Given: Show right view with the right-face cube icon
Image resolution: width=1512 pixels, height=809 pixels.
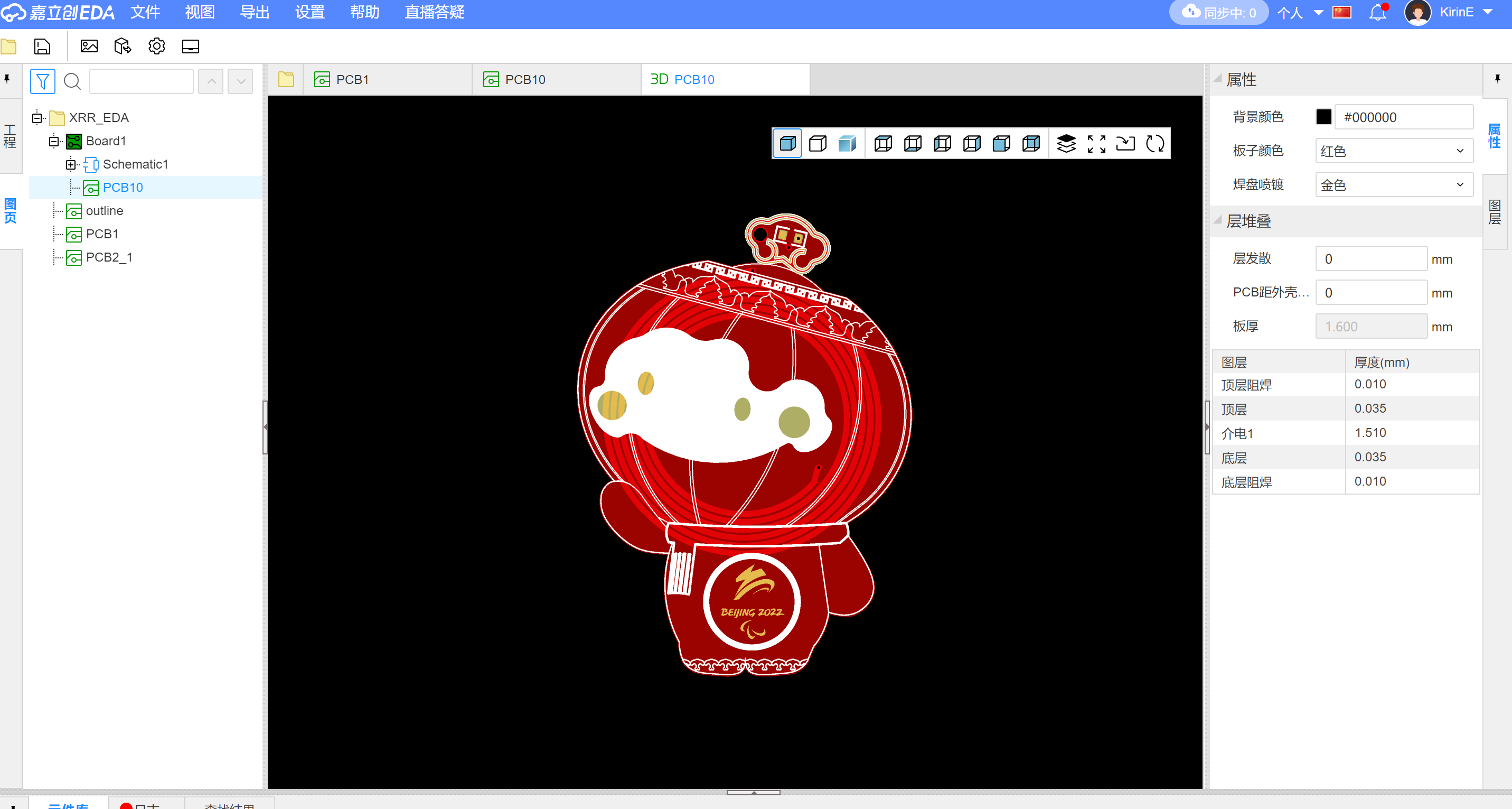Looking at the screenshot, I should click(971, 143).
